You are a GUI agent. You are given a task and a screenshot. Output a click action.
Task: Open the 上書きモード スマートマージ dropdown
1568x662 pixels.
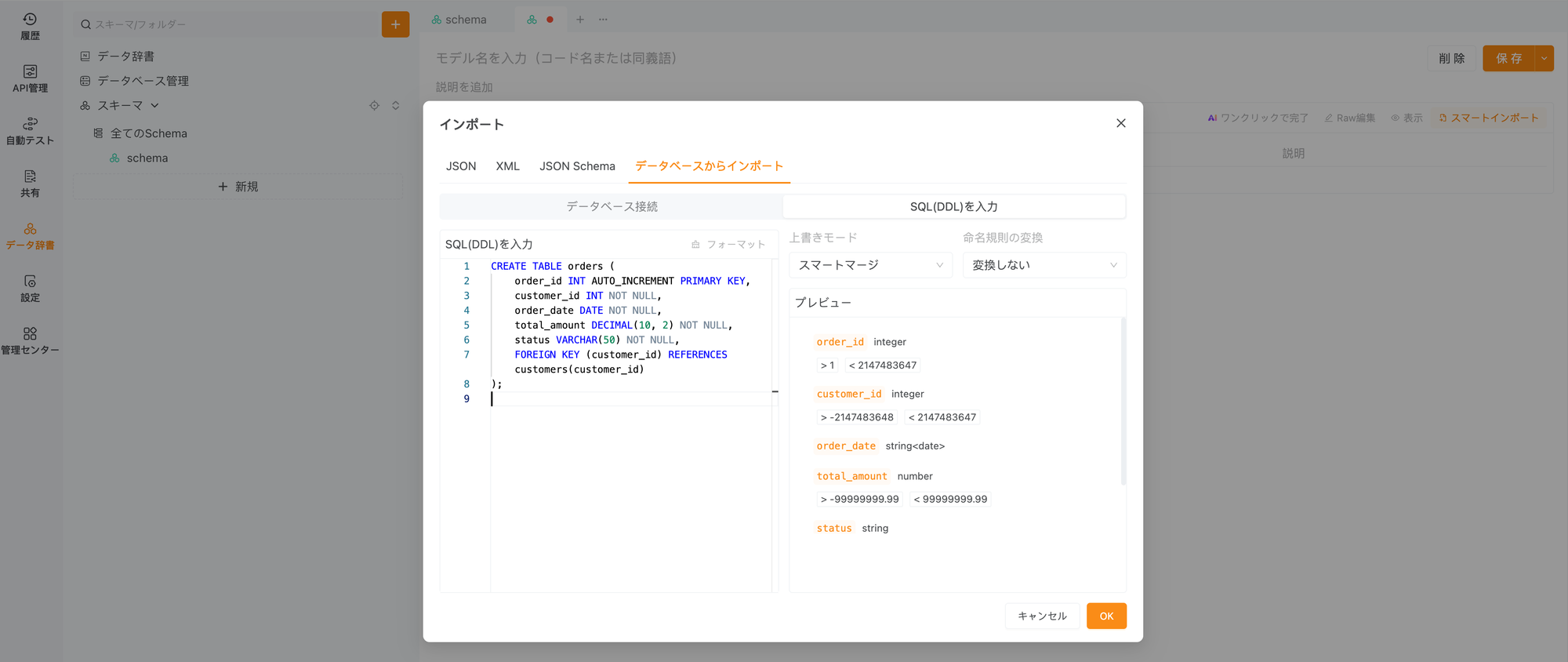870,265
